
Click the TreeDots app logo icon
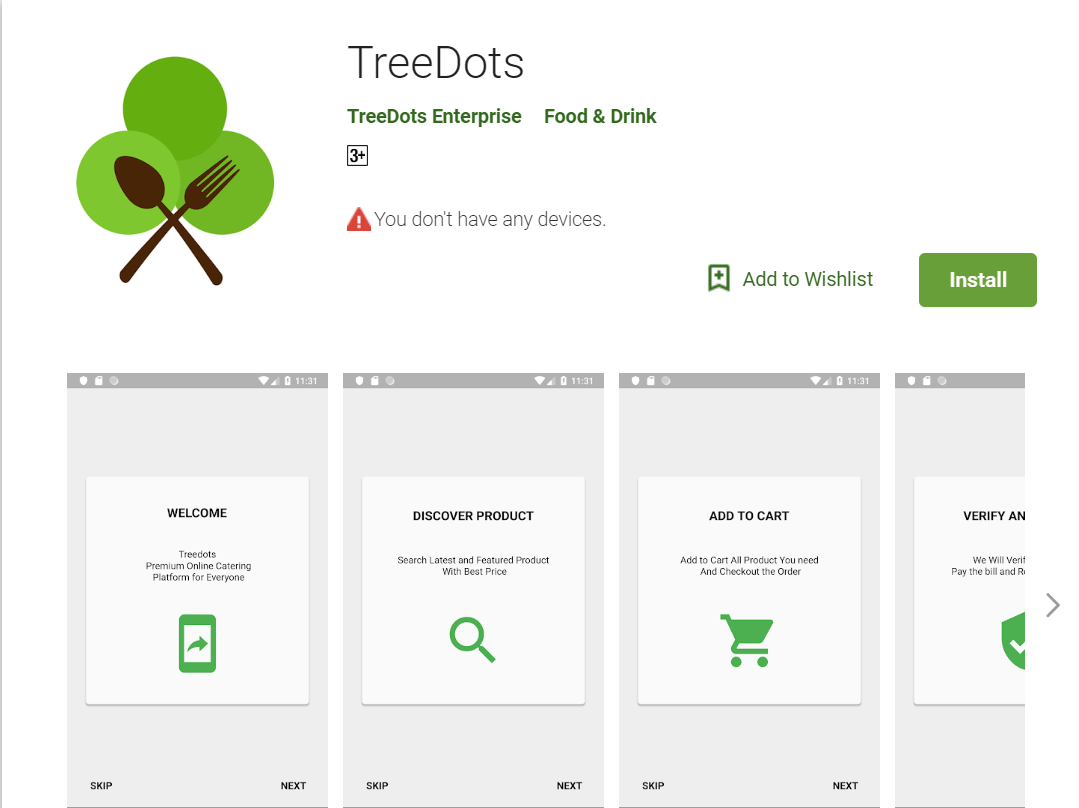175,171
